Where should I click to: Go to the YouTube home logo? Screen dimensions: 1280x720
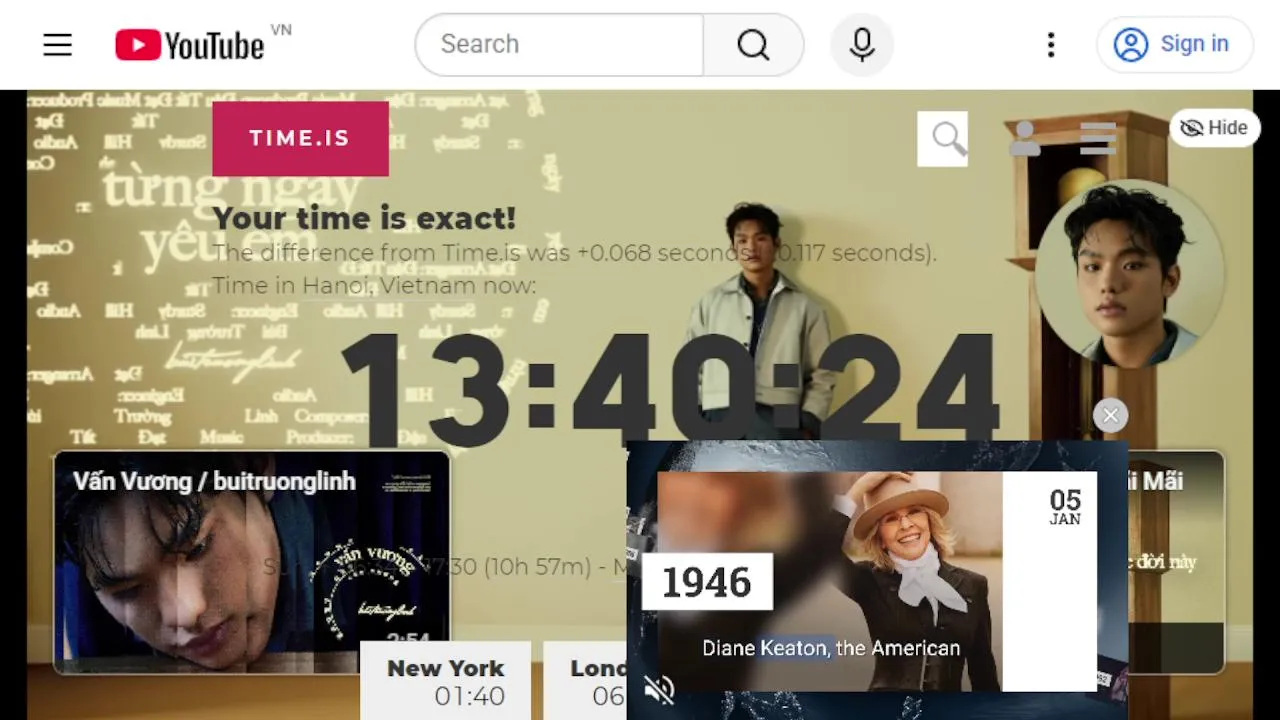[x=190, y=44]
